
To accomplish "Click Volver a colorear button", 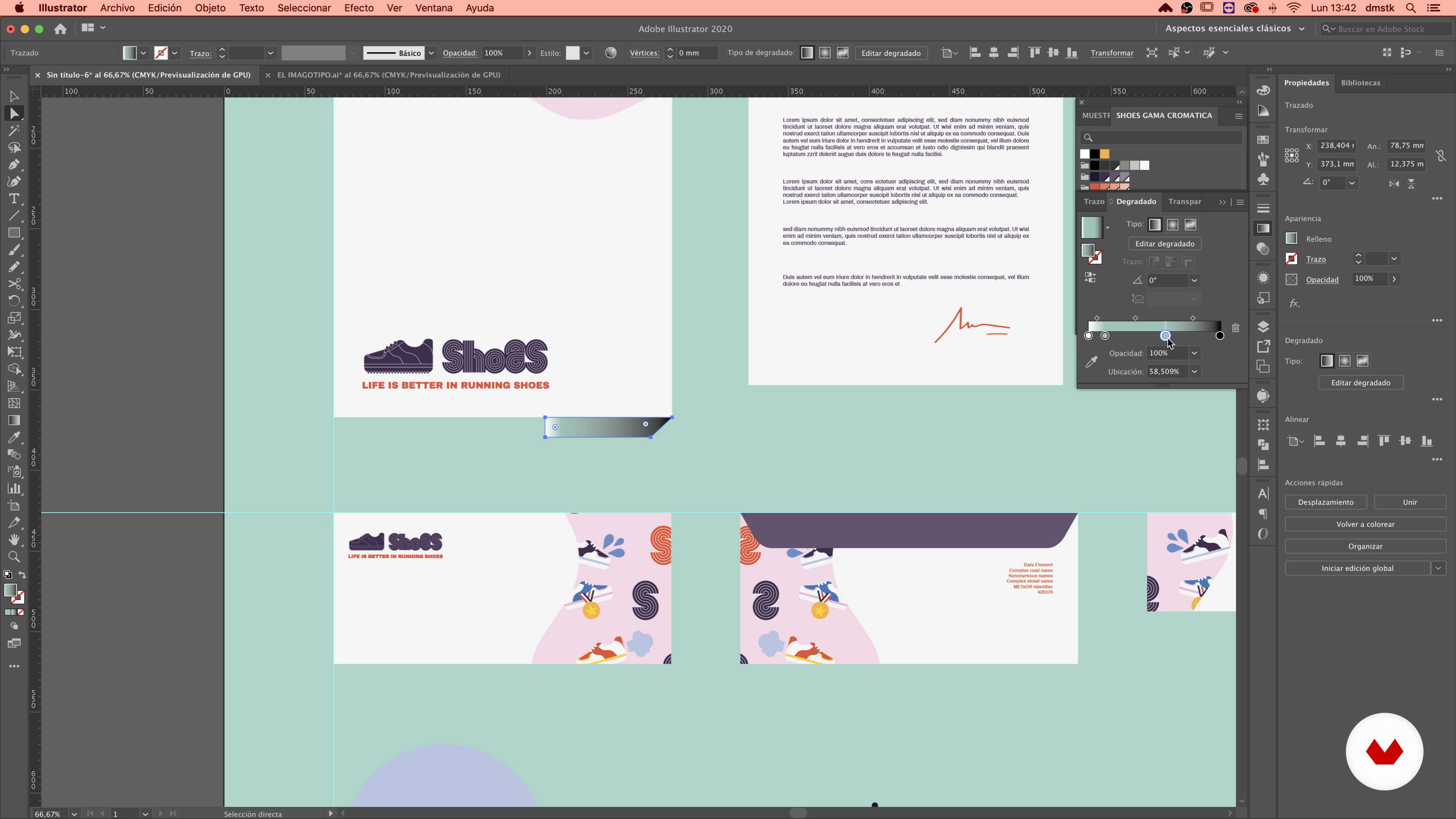I will tap(1365, 524).
